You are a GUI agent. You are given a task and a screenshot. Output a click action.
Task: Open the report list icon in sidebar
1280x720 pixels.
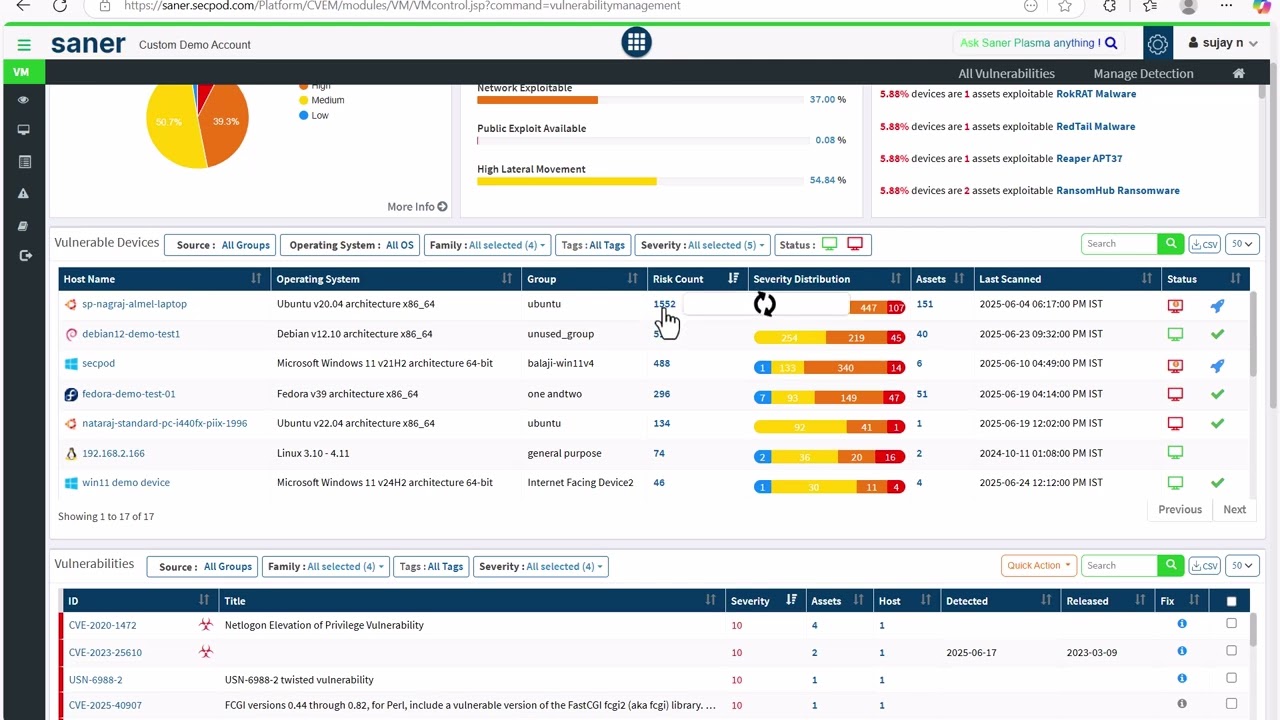pyautogui.click(x=24, y=162)
